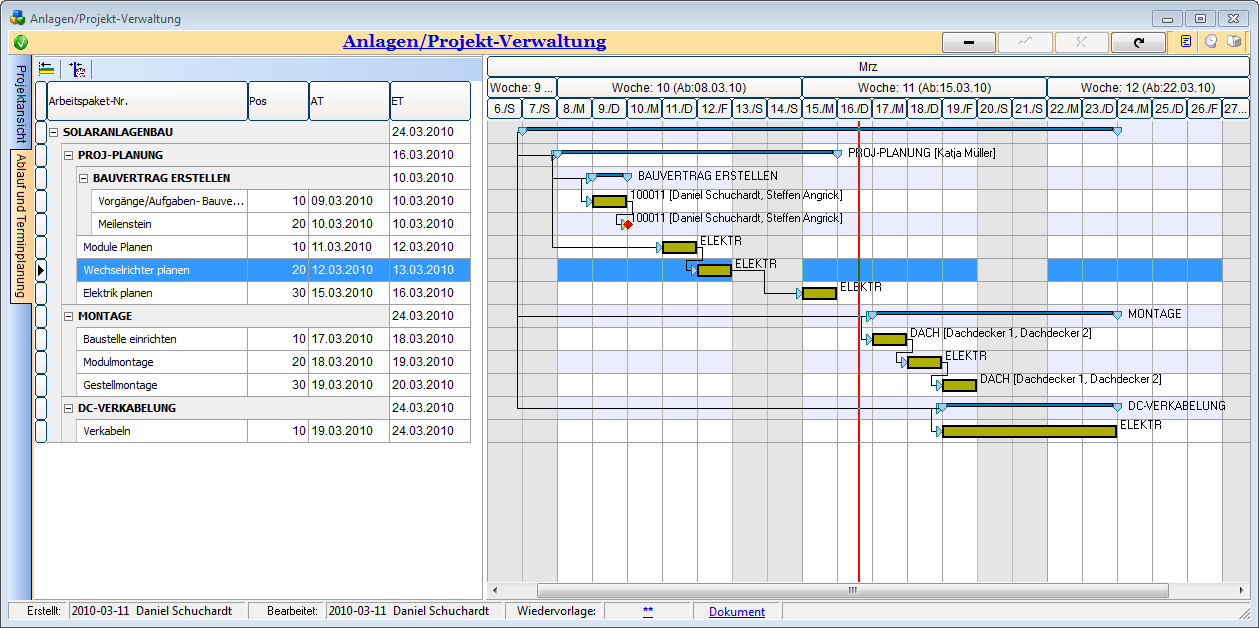The width and height of the screenshot is (1259, 628).
Task: Collapse the MONTAGE group
Action: 68,317
